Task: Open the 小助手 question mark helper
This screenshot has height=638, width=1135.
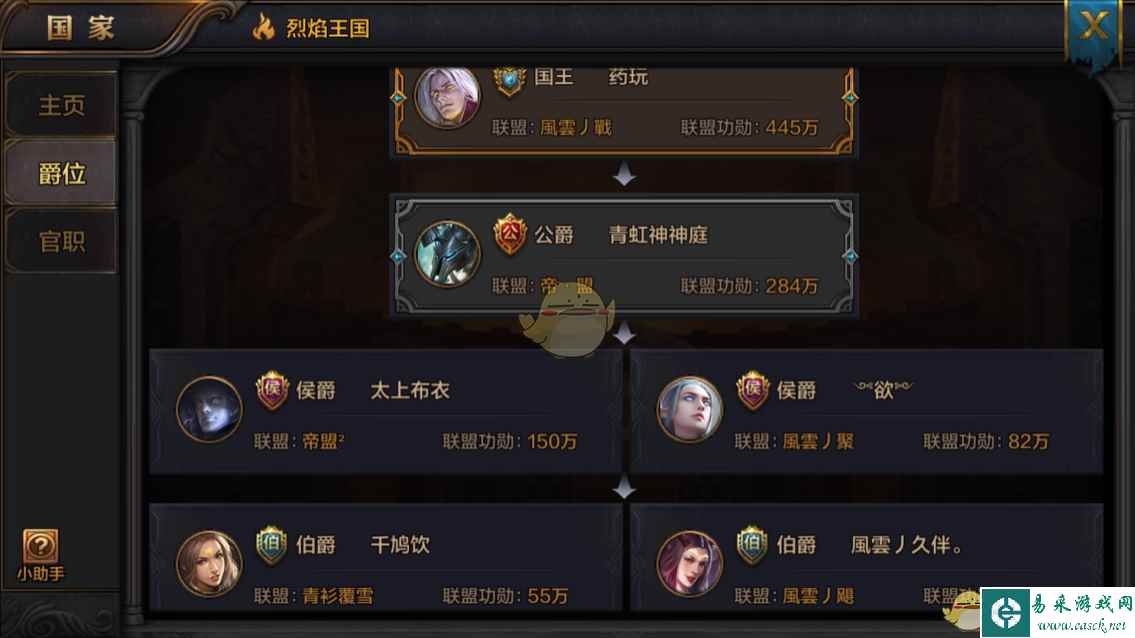Action: [41, 556]
